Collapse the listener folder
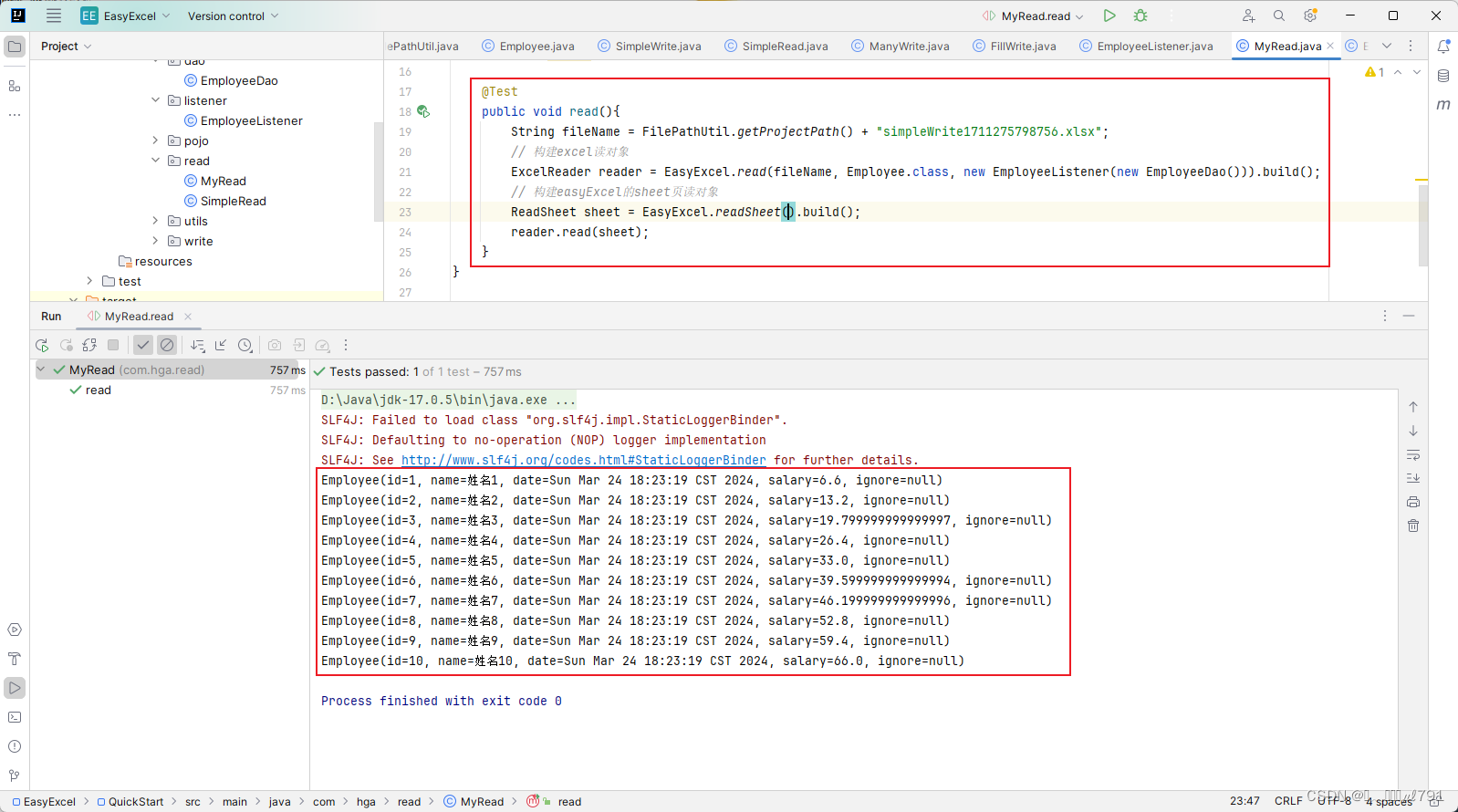Image resolution: width=1458 pixels, height=812 pixels. [x=155, y=100]
